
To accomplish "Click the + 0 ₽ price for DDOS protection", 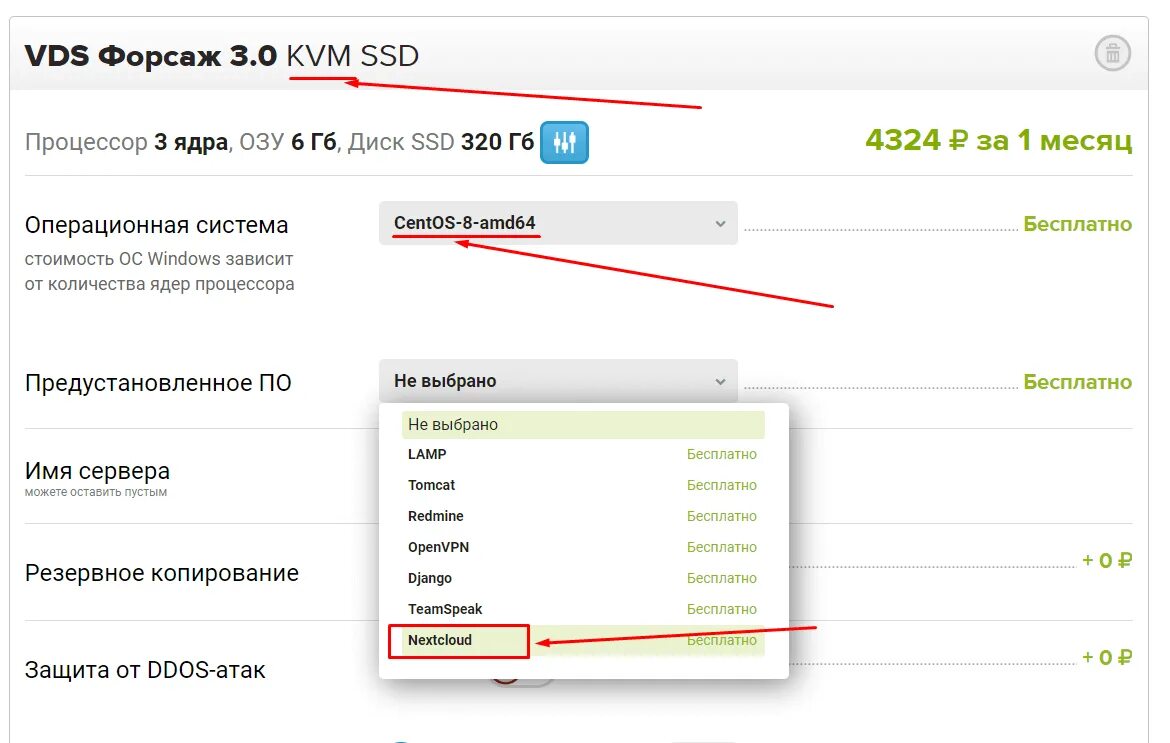I will click(x=1107, y=657).
